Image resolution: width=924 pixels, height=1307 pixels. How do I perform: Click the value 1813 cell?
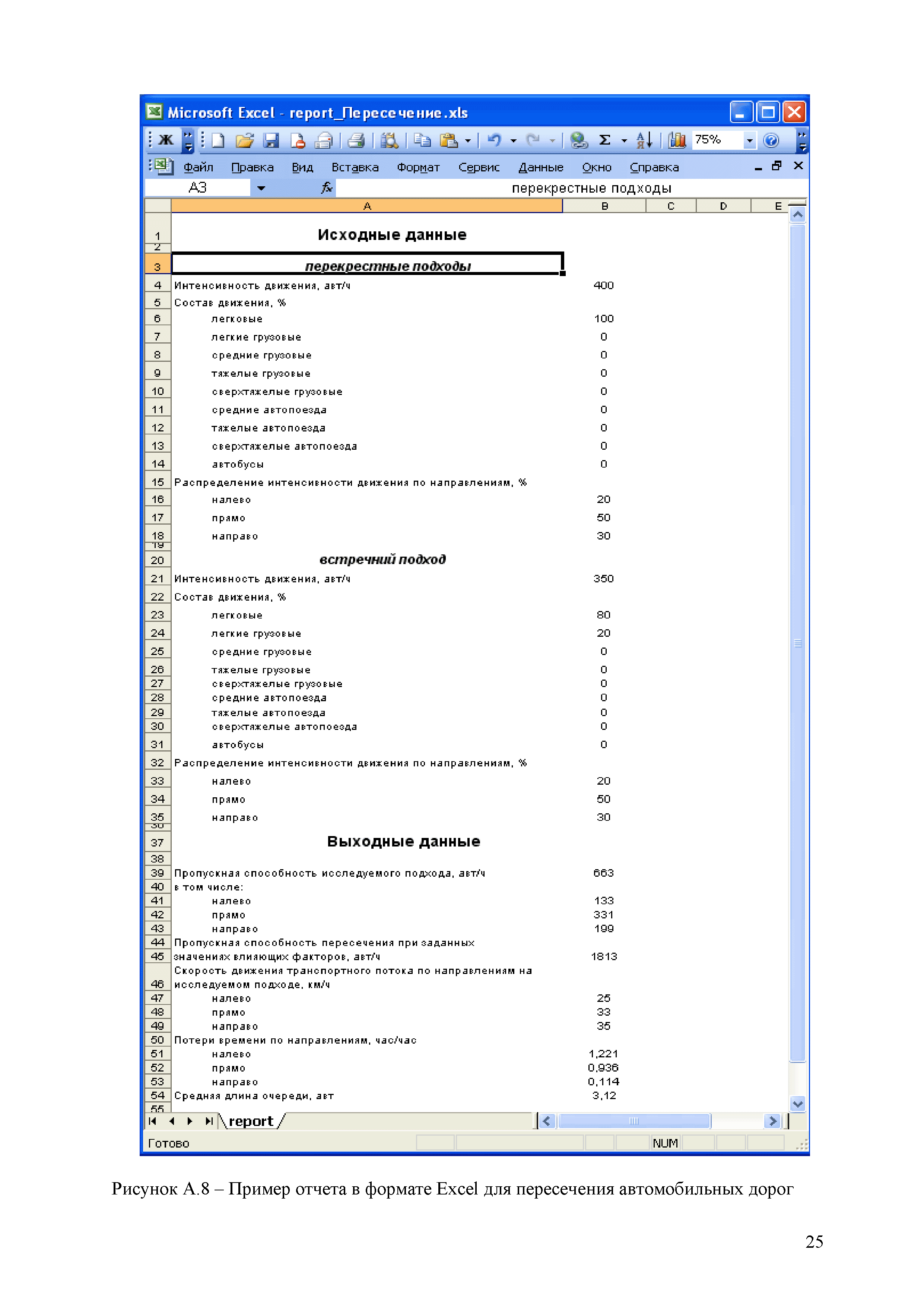pyautogui.click(x=604, y=956)
